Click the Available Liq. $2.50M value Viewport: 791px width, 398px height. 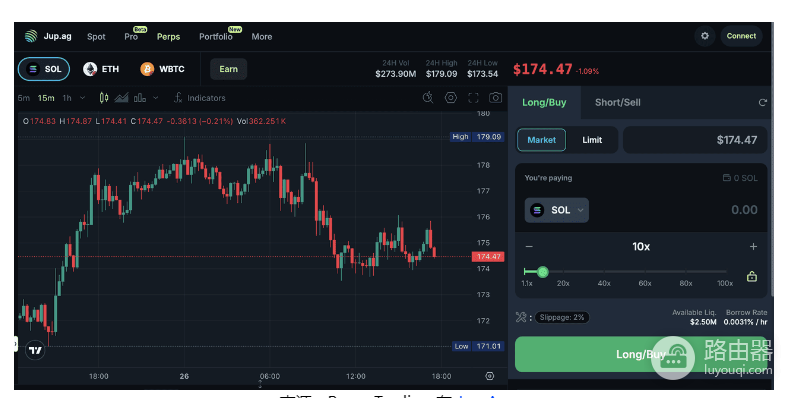(703, 322)
